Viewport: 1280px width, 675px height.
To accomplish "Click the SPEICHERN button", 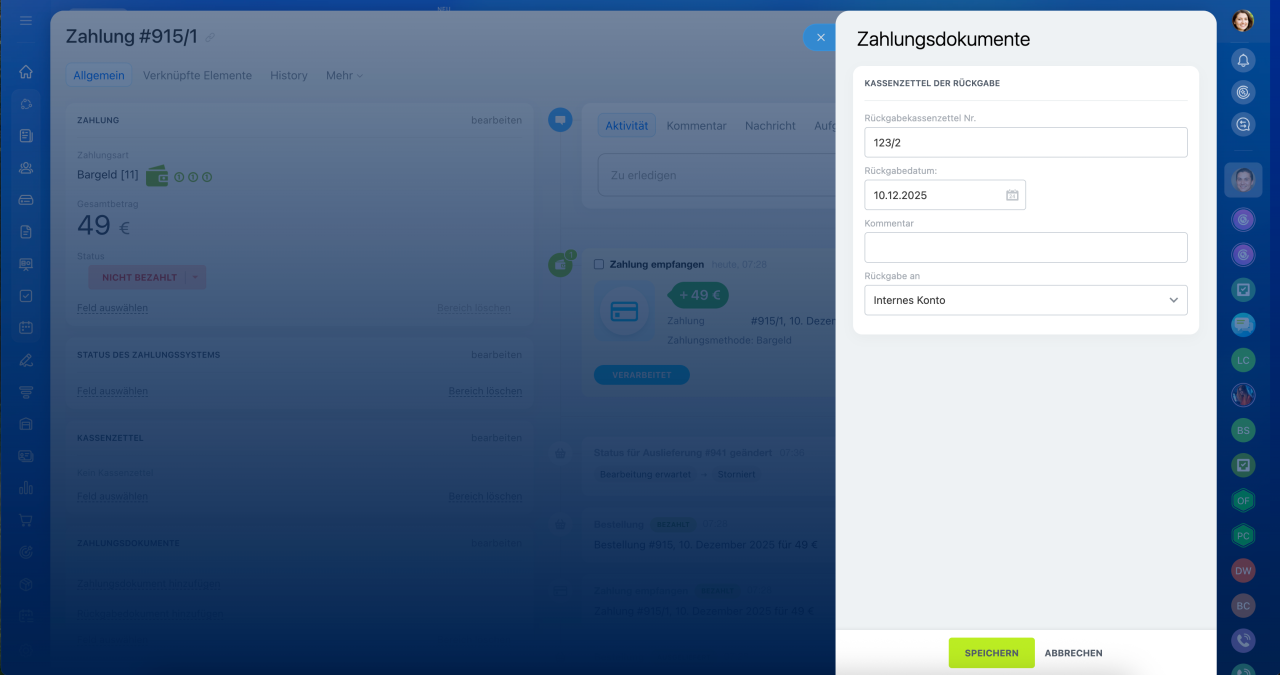I will point(992,653).
